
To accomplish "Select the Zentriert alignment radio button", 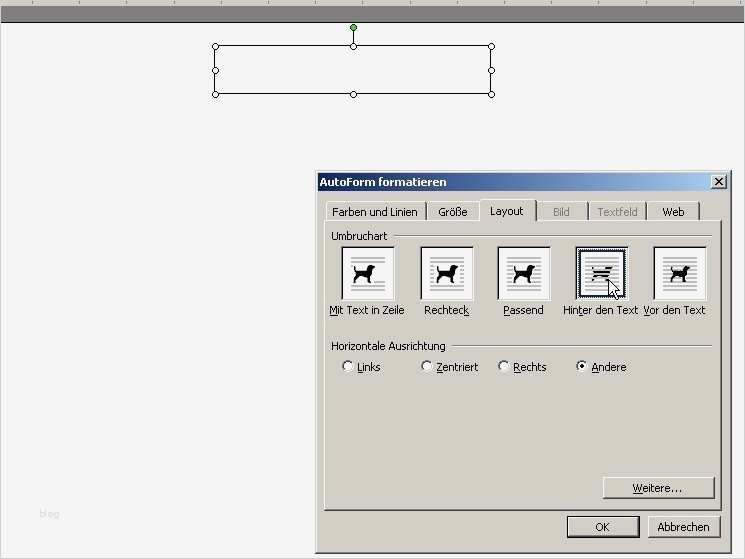I will 426,366.
